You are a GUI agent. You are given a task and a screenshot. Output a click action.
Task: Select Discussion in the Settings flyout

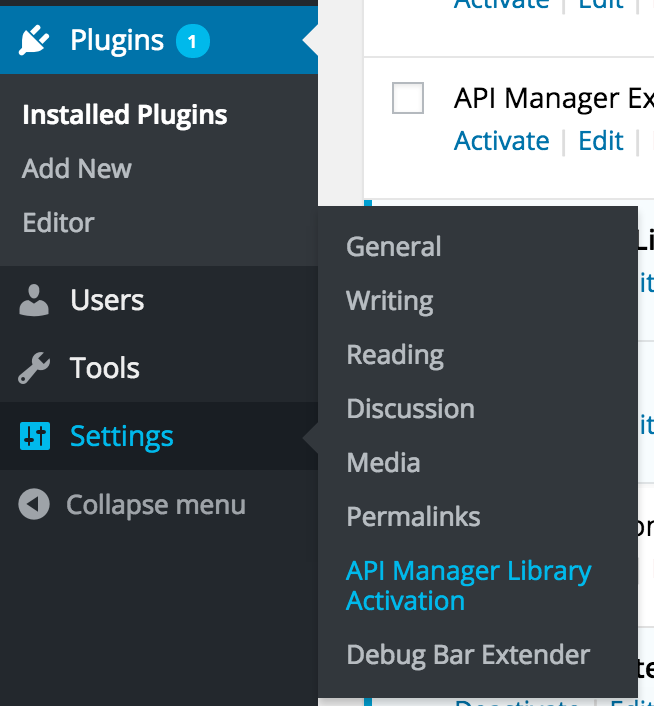click(410, 409)
